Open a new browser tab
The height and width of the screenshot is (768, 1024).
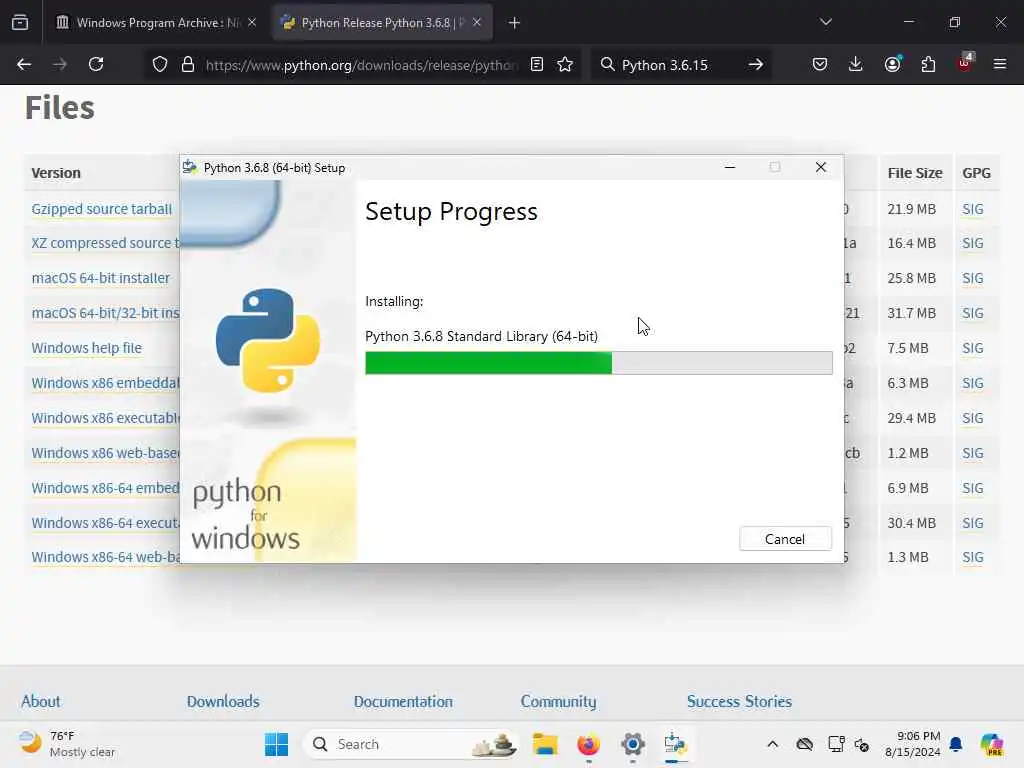(515, 23)
